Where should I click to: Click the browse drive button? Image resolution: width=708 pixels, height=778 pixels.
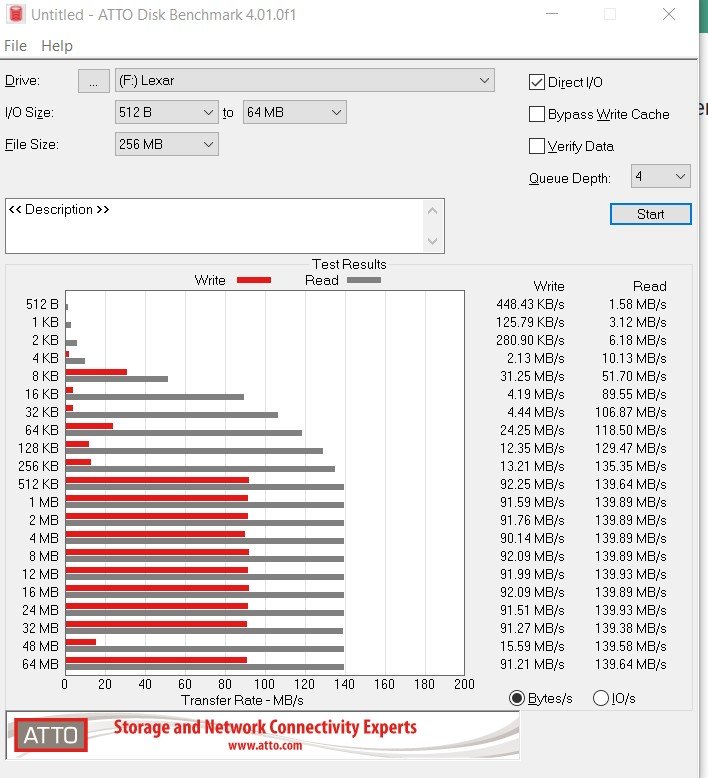click(94, 81)
